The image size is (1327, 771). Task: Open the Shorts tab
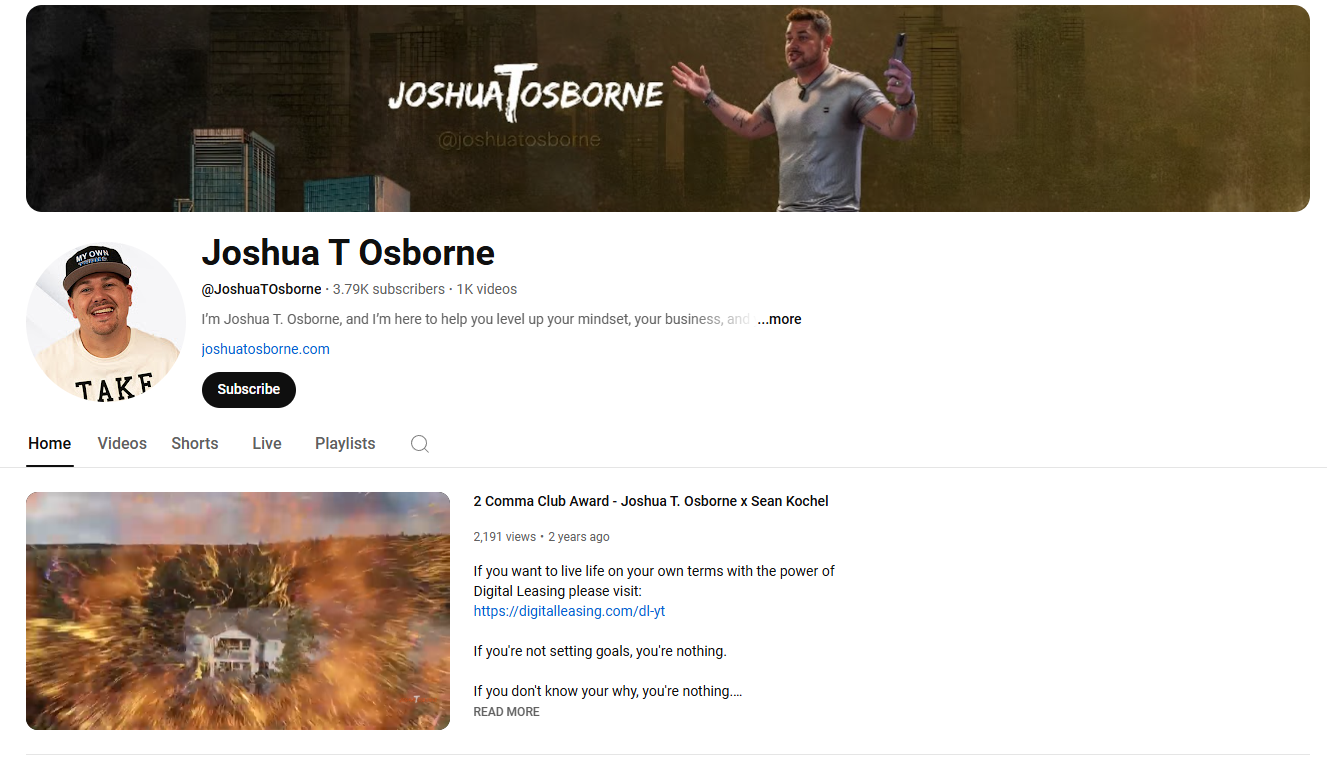pos(195,443)
